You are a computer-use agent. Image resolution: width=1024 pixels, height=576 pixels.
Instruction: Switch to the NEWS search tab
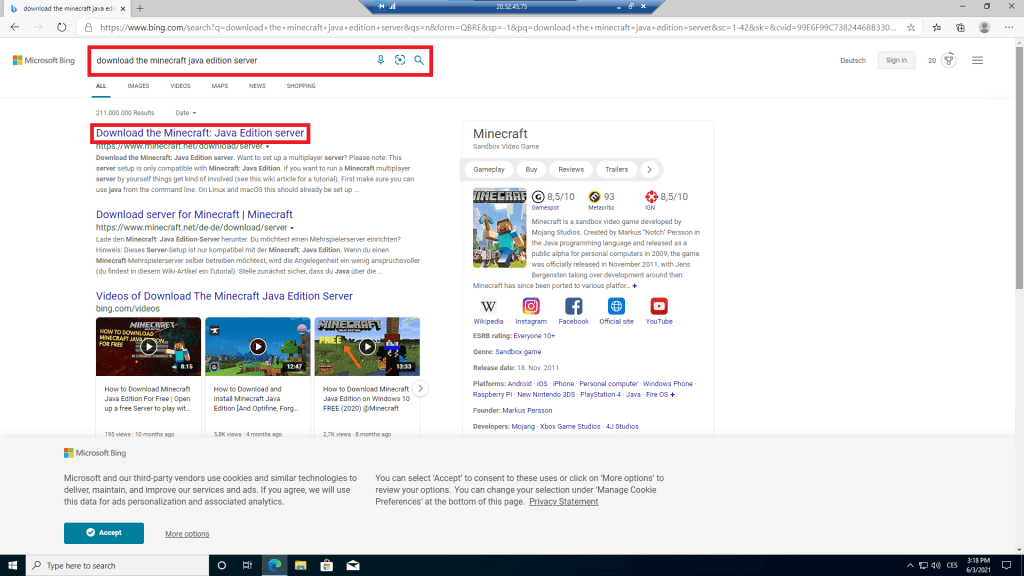coord(257,86)
